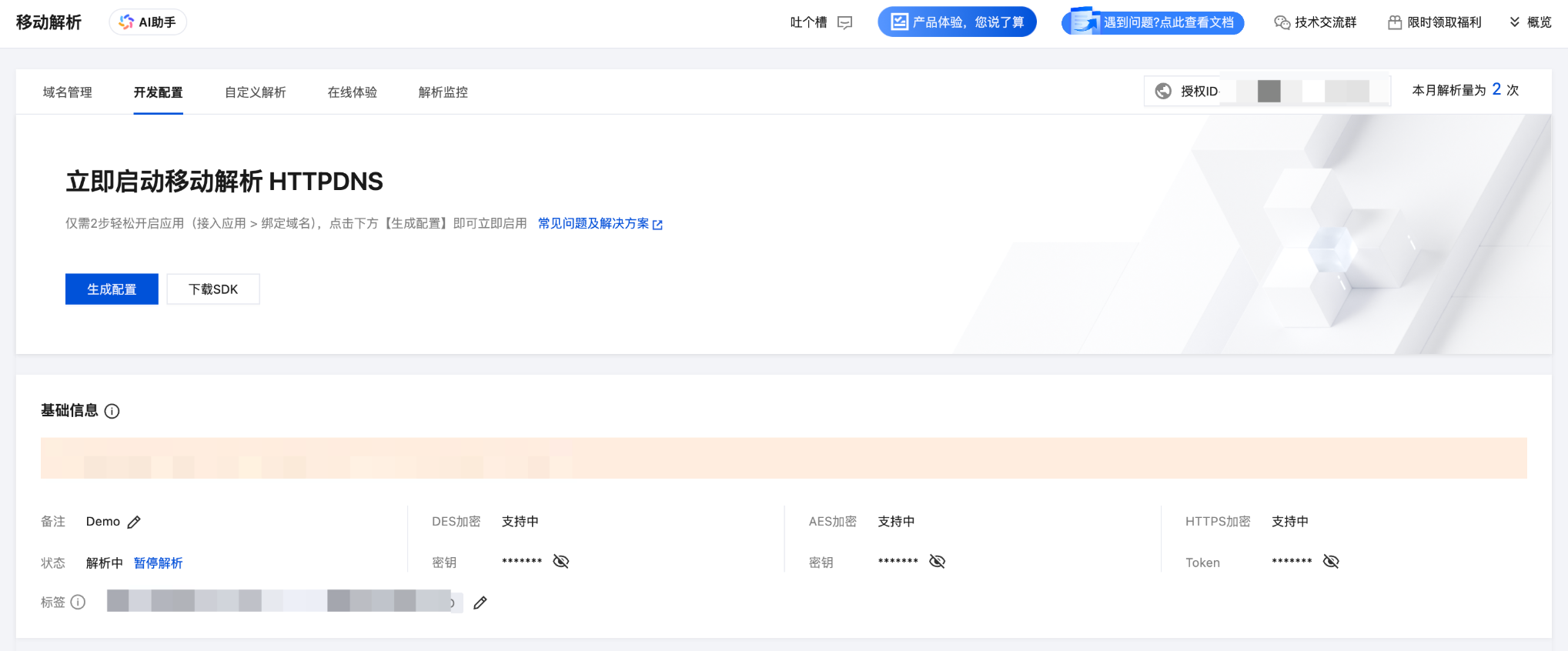
Task: Switch to 域名管理 tab
Action: point(68,92)
